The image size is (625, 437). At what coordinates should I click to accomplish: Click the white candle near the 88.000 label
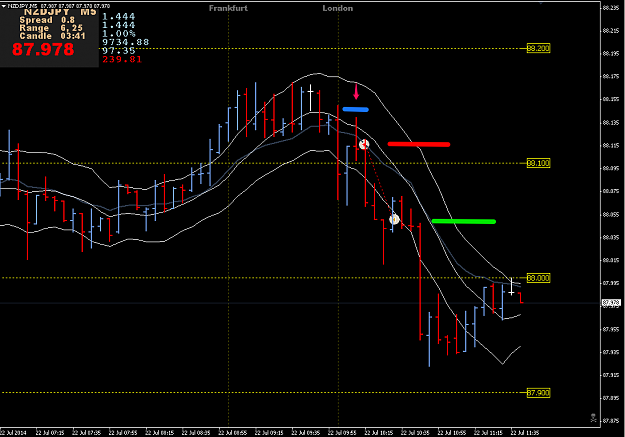click(x=511, y=287)
